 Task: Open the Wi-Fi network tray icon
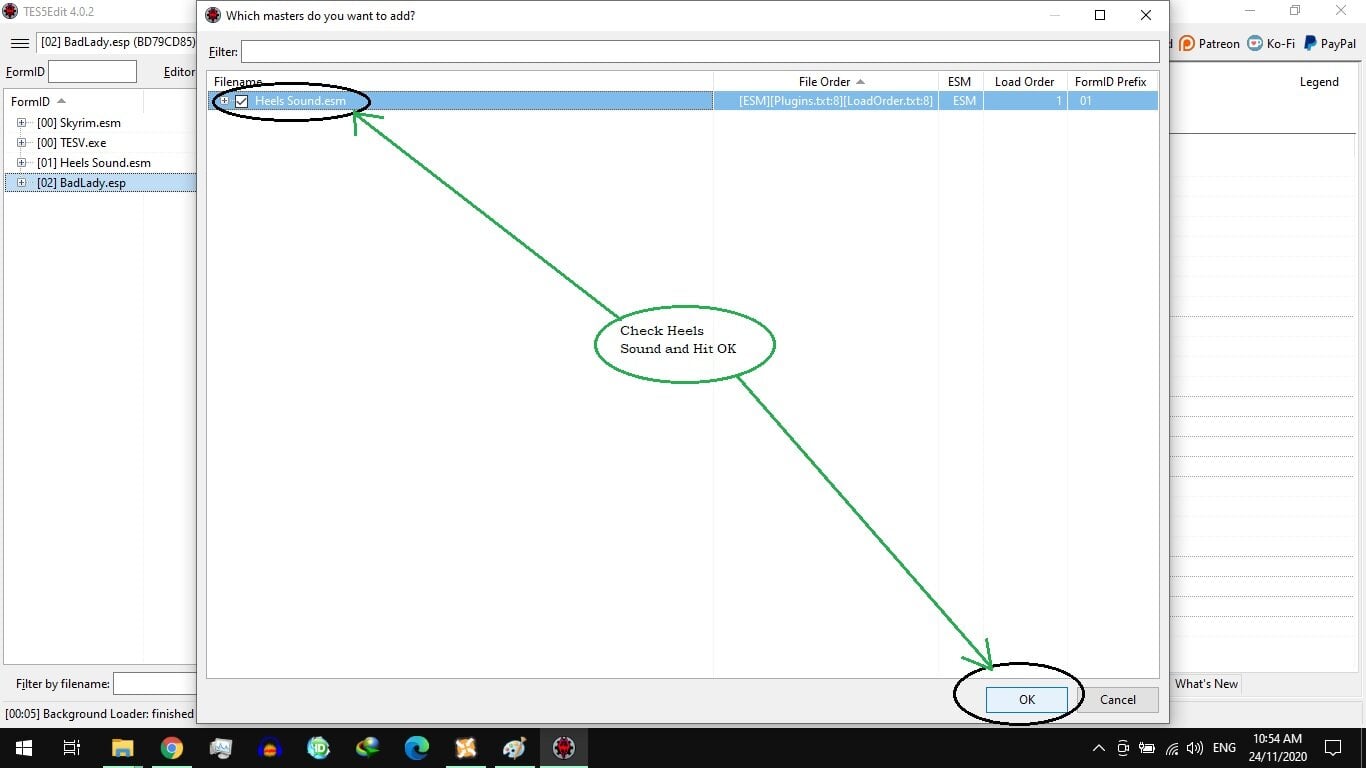(x=1171, y=748)
